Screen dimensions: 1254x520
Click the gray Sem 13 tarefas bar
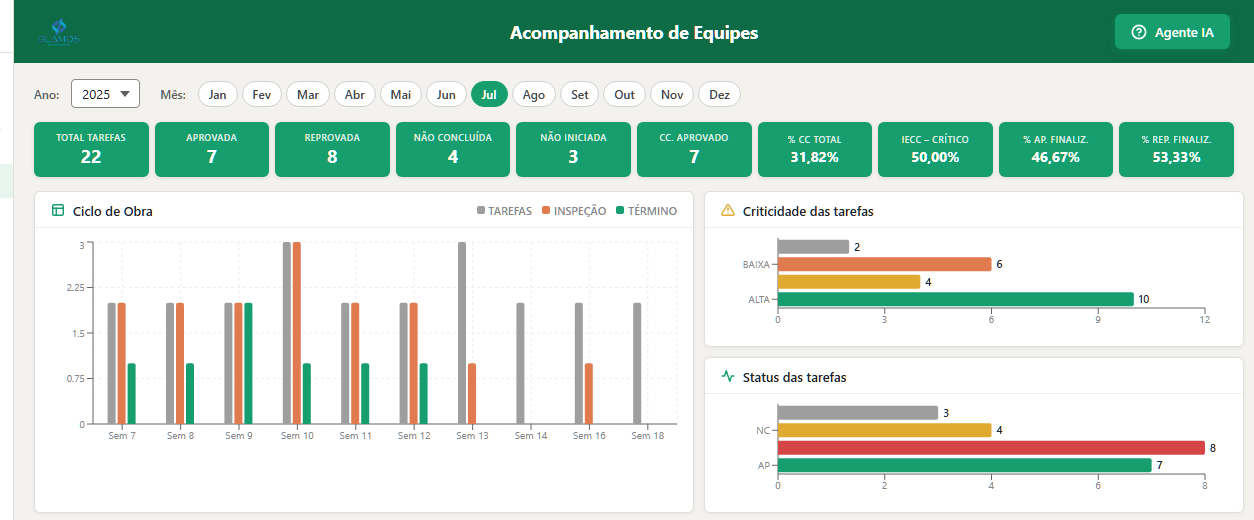click(x=462, y=332)
